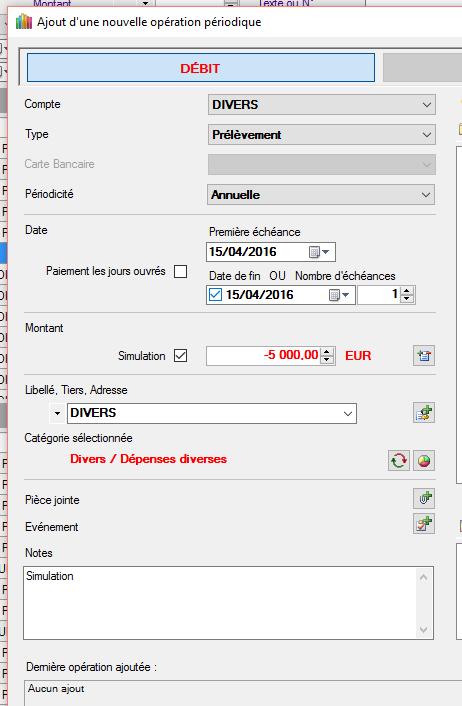This screenshot has height=706, width=462.
Task: Open the Périodicité dropdown showing Annuelle
Action: [x=321, y=195]
